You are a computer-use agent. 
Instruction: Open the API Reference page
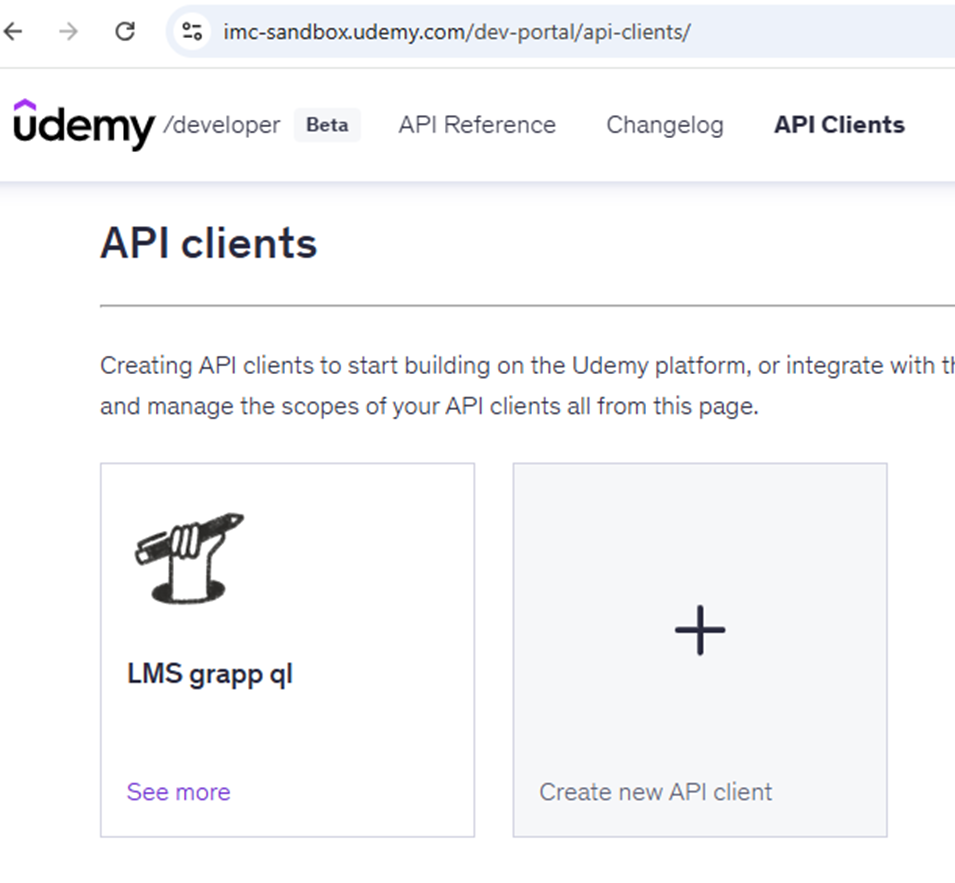(477, 125)
